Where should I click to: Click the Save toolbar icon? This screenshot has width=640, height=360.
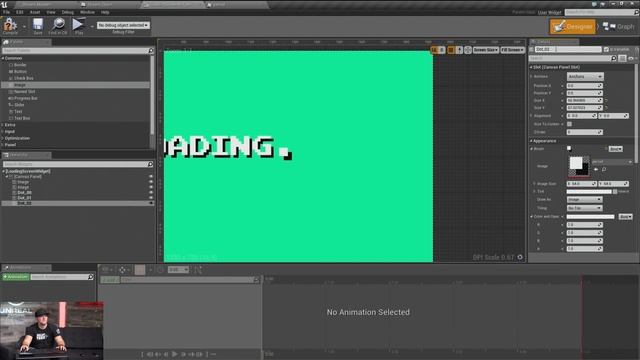tap(38, 24)
